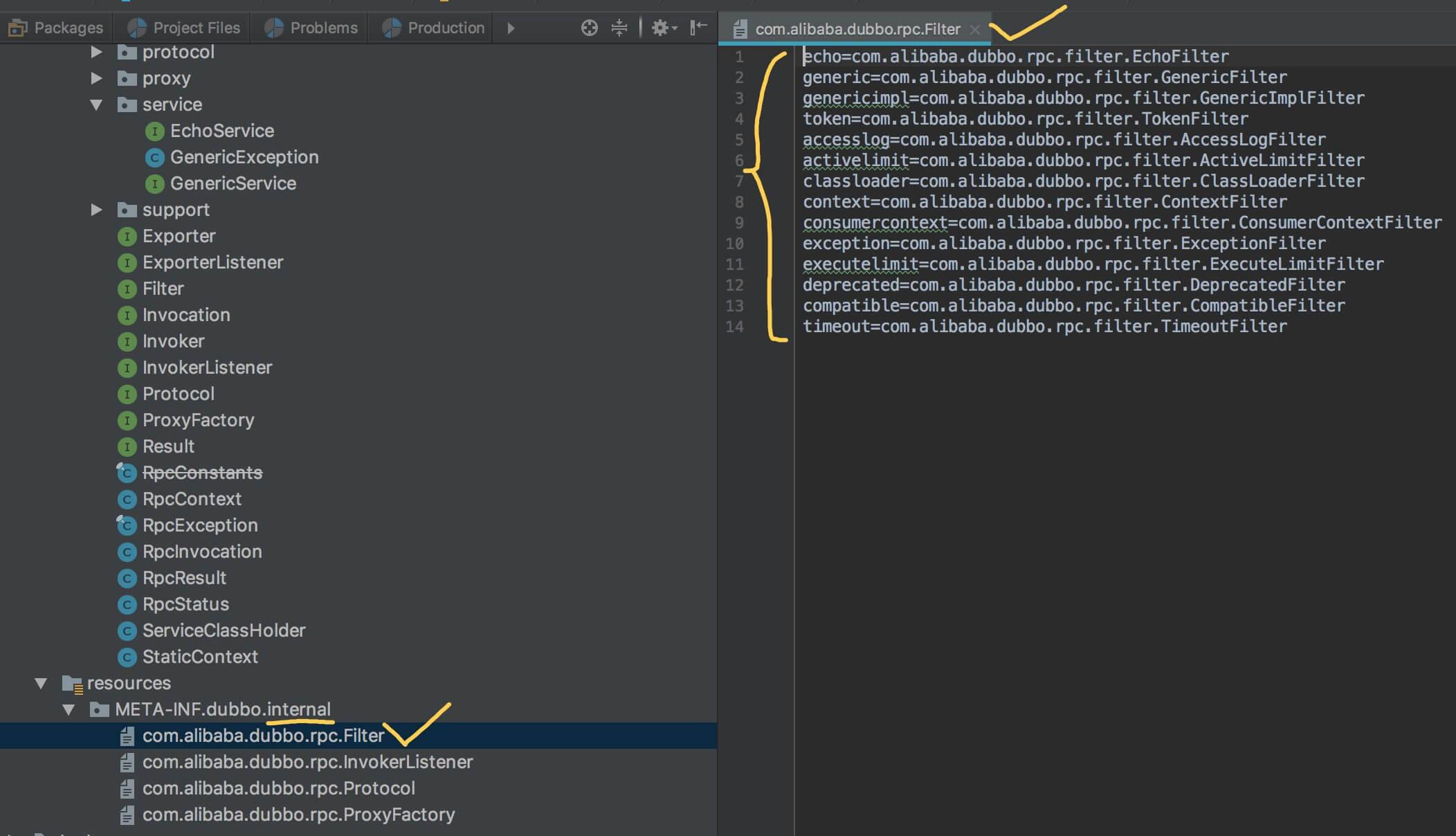Expand the protocol folder
Viewport: 1456px width, 836px height.
point(96,52)
